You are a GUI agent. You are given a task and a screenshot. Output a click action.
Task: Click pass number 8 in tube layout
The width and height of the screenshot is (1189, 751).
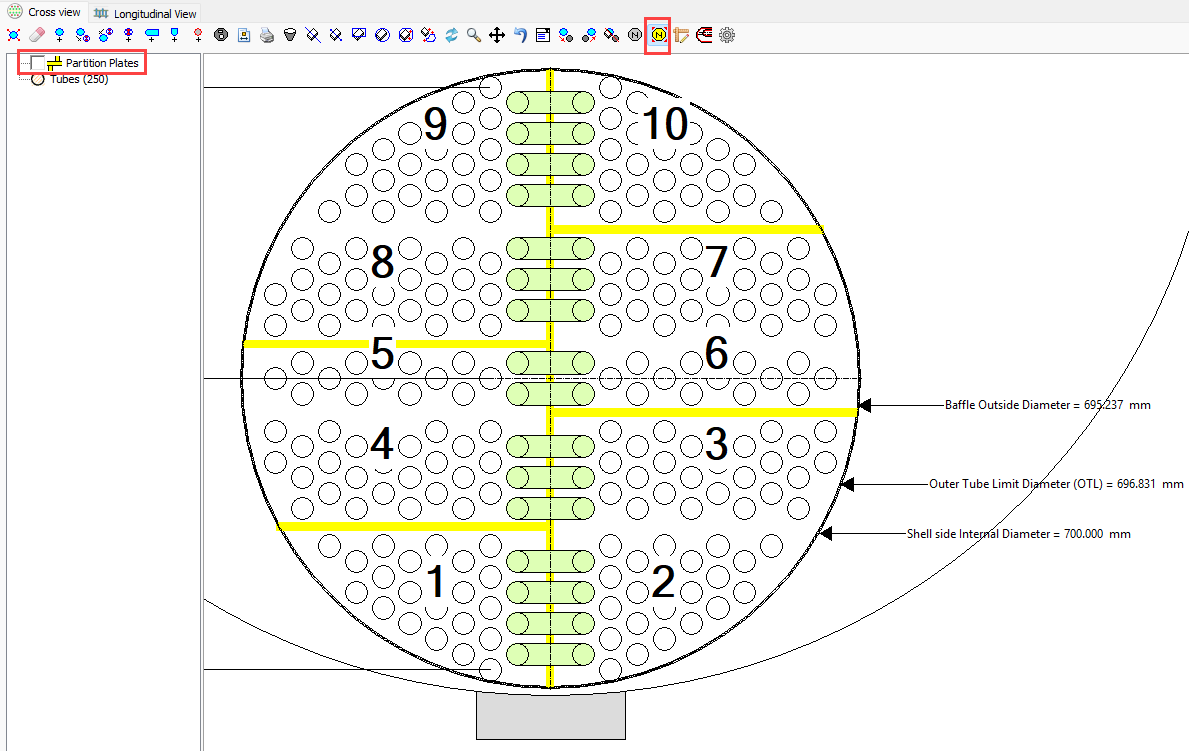click(x=382, y=262)
